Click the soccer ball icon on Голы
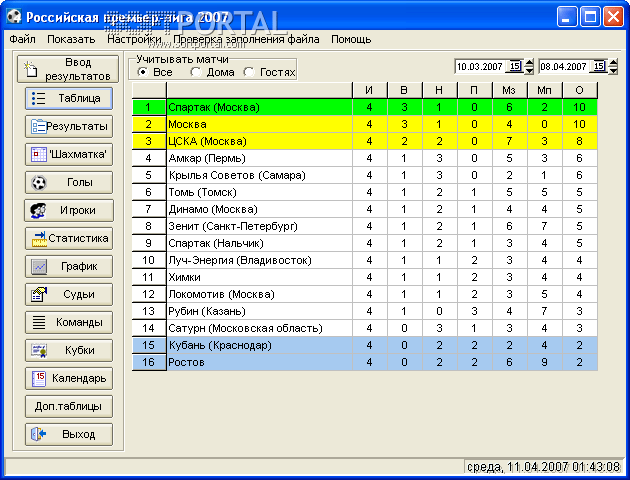This screenshot has width=630, height=480. [x=39, y=183]
